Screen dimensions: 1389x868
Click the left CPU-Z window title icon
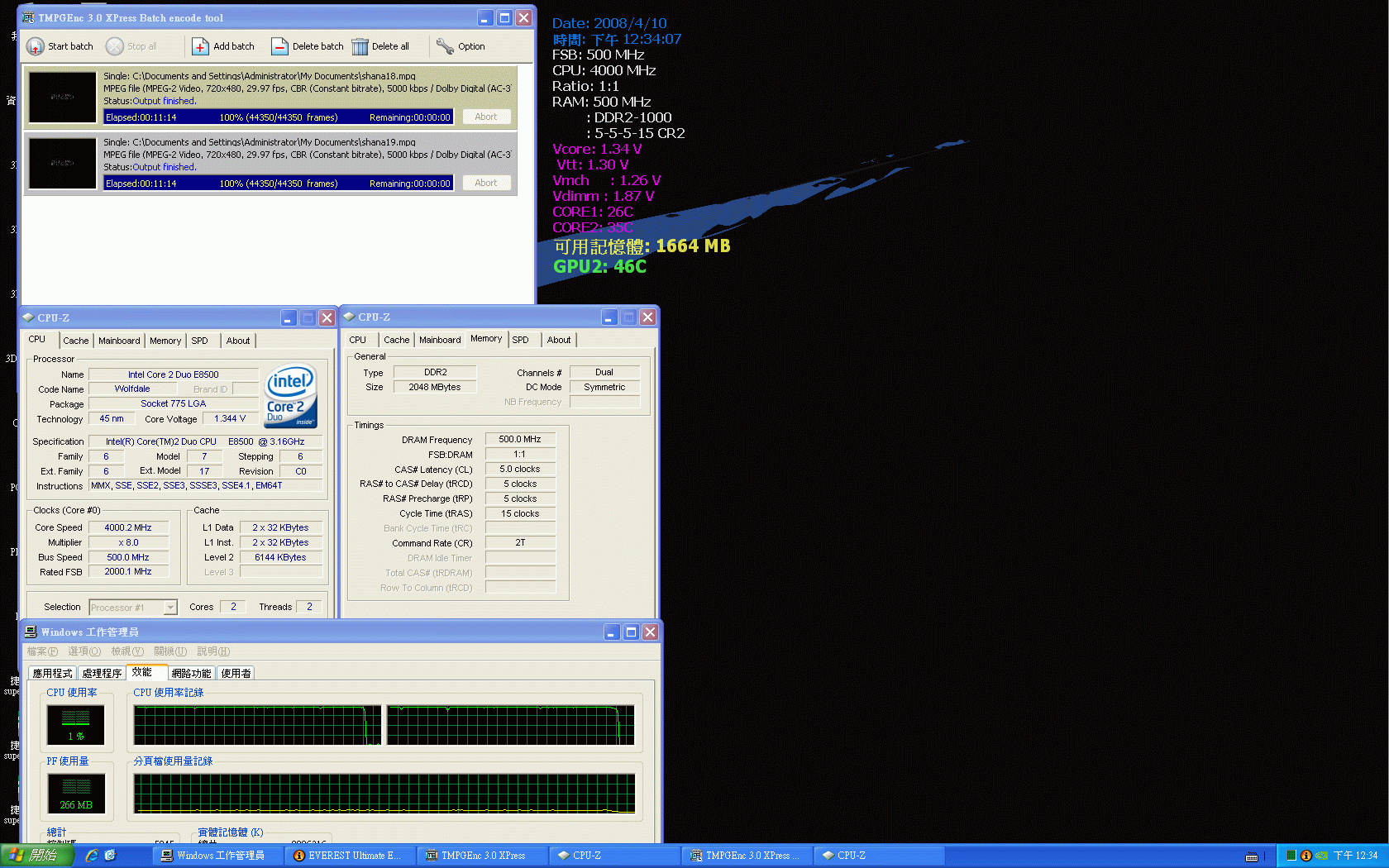tap(28, 317)
